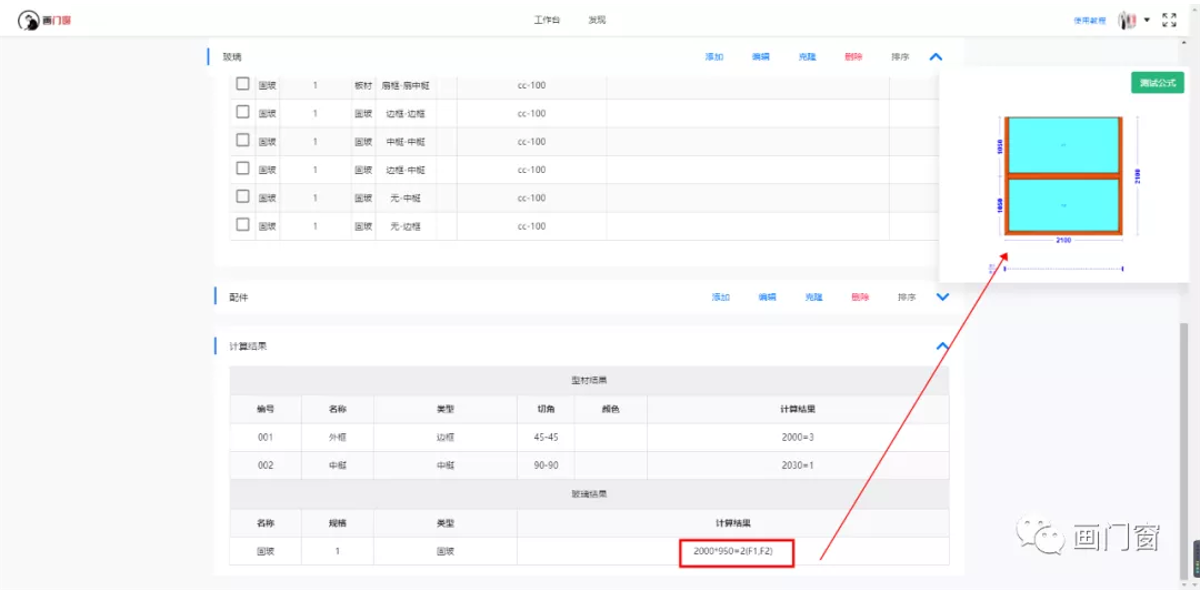Click the lower glass pane in window preview
Screen dimensions: 1204x593
pos(1062,206)
